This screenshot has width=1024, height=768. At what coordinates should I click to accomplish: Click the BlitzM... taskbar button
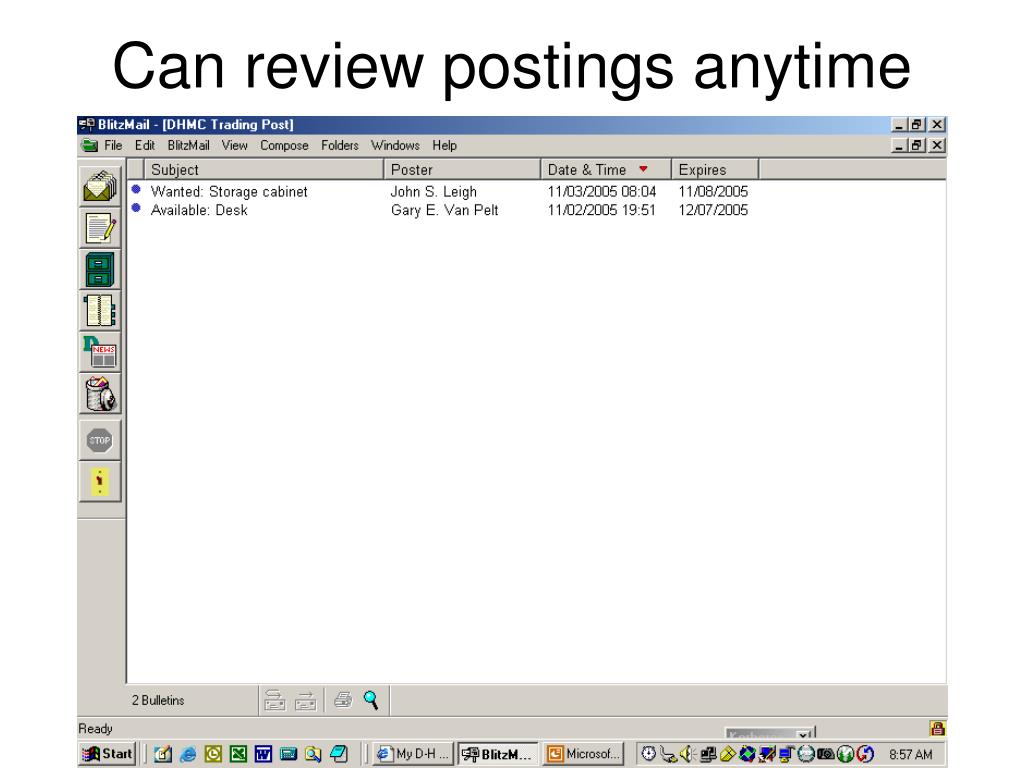tap(498, 754)
